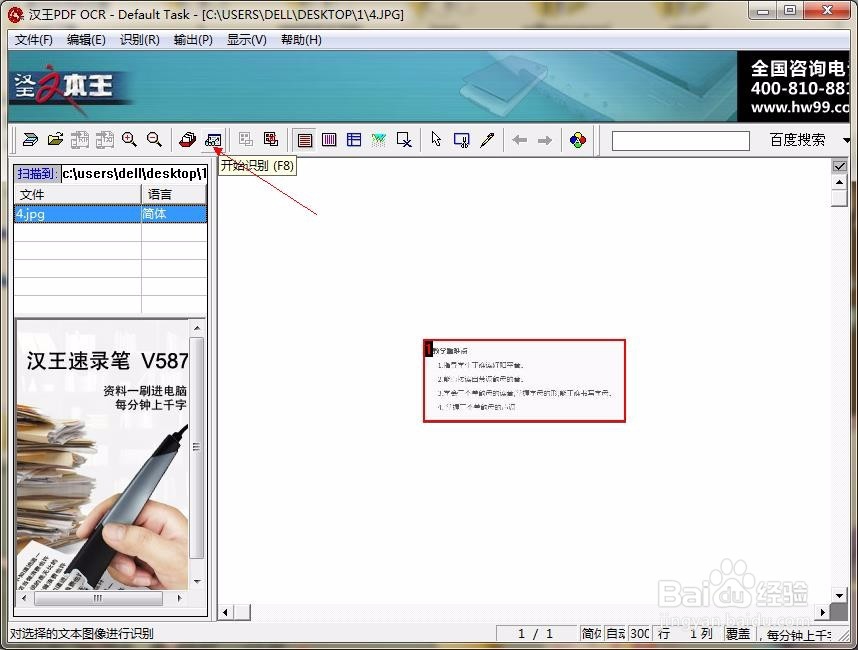Image resolution: width=858 pixels, height=650 pixels.
Task: Click the ad panel scroll down arrow
Action: [197, 582]
